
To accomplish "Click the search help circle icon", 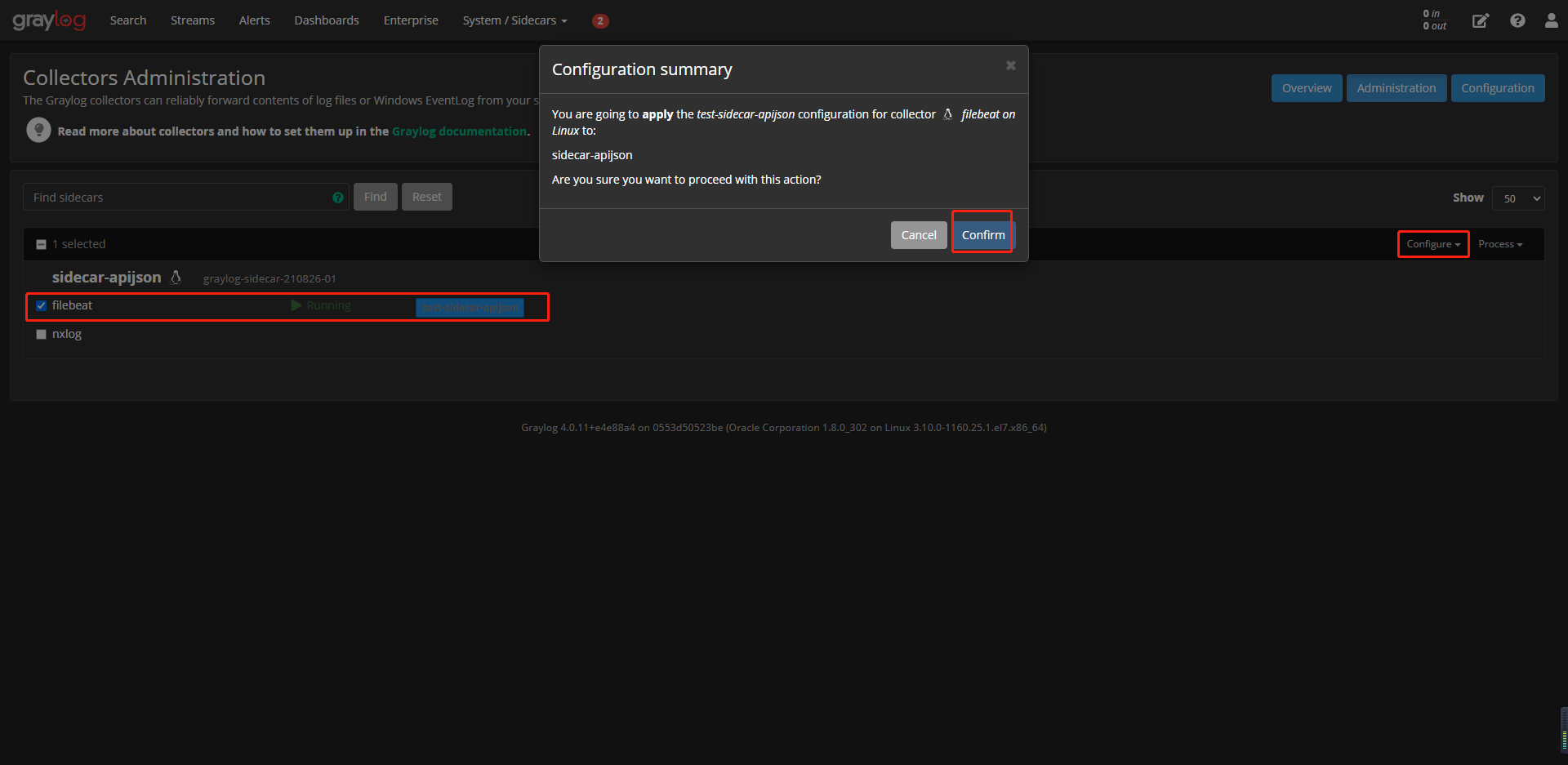I will tap(338, 197).
